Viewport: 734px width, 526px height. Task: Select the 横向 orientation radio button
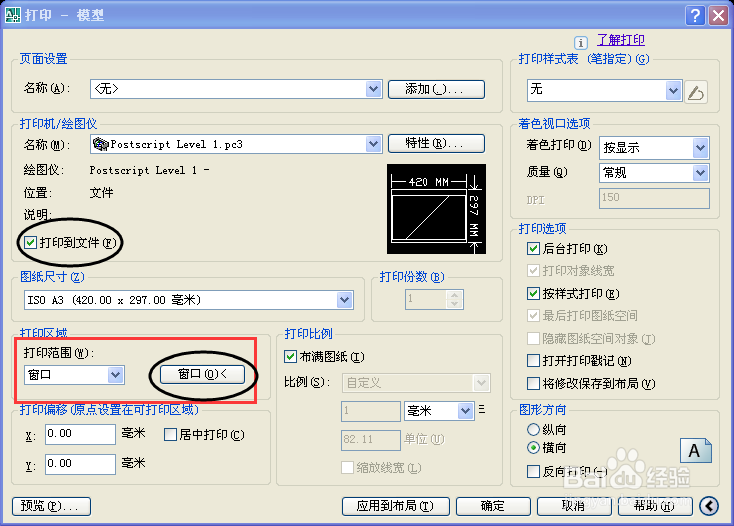coord(533,447)
